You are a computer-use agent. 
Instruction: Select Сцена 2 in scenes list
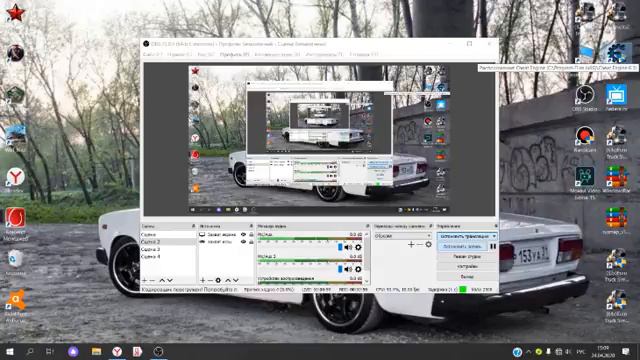click(168, 242)
